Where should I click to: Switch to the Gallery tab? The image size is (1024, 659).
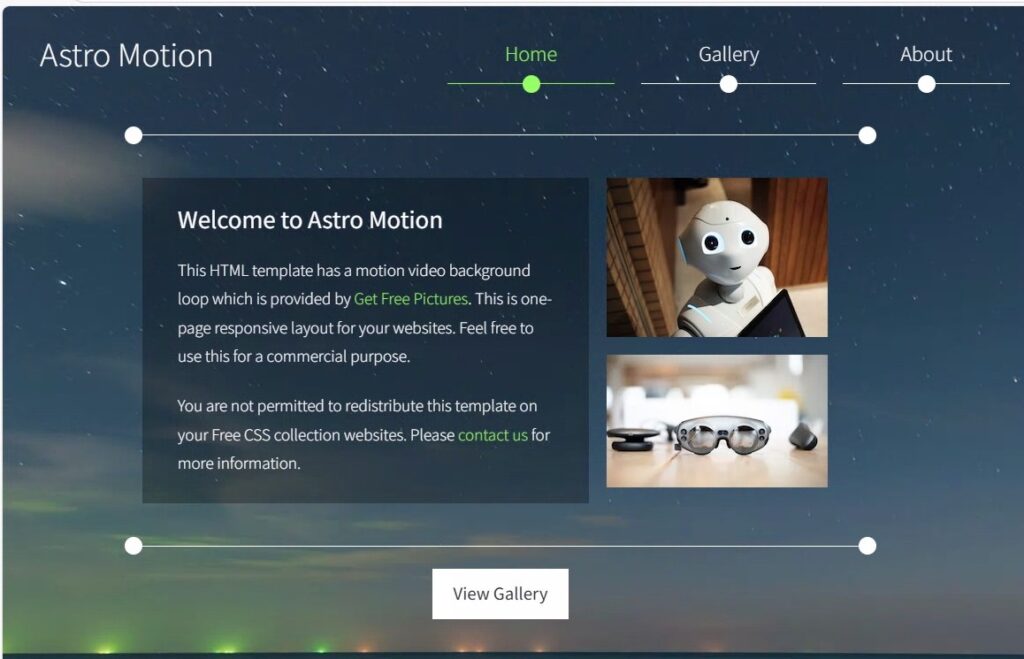tap(729, 55)
